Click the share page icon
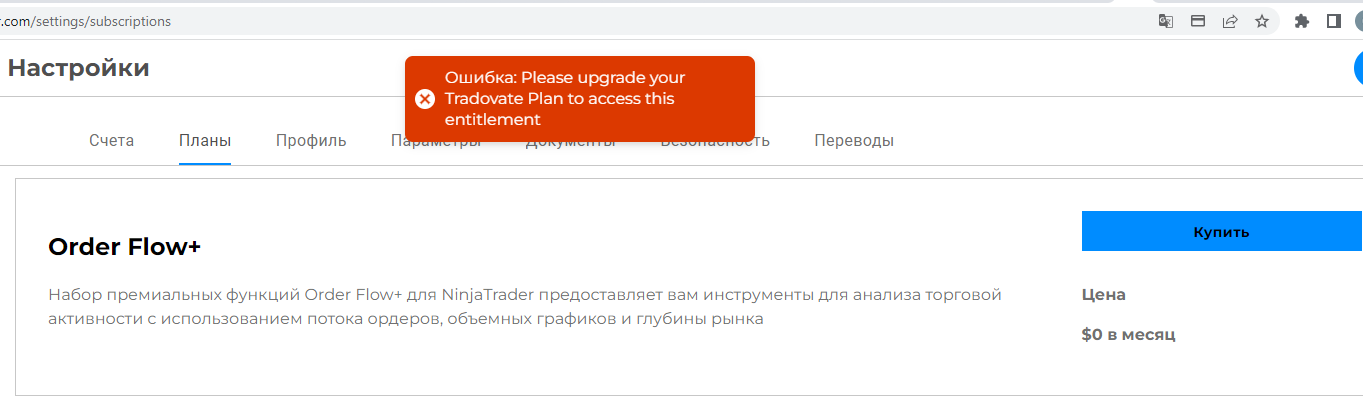The height and width of the screenshot is (418, 1363). click(x=1230, y=21)
